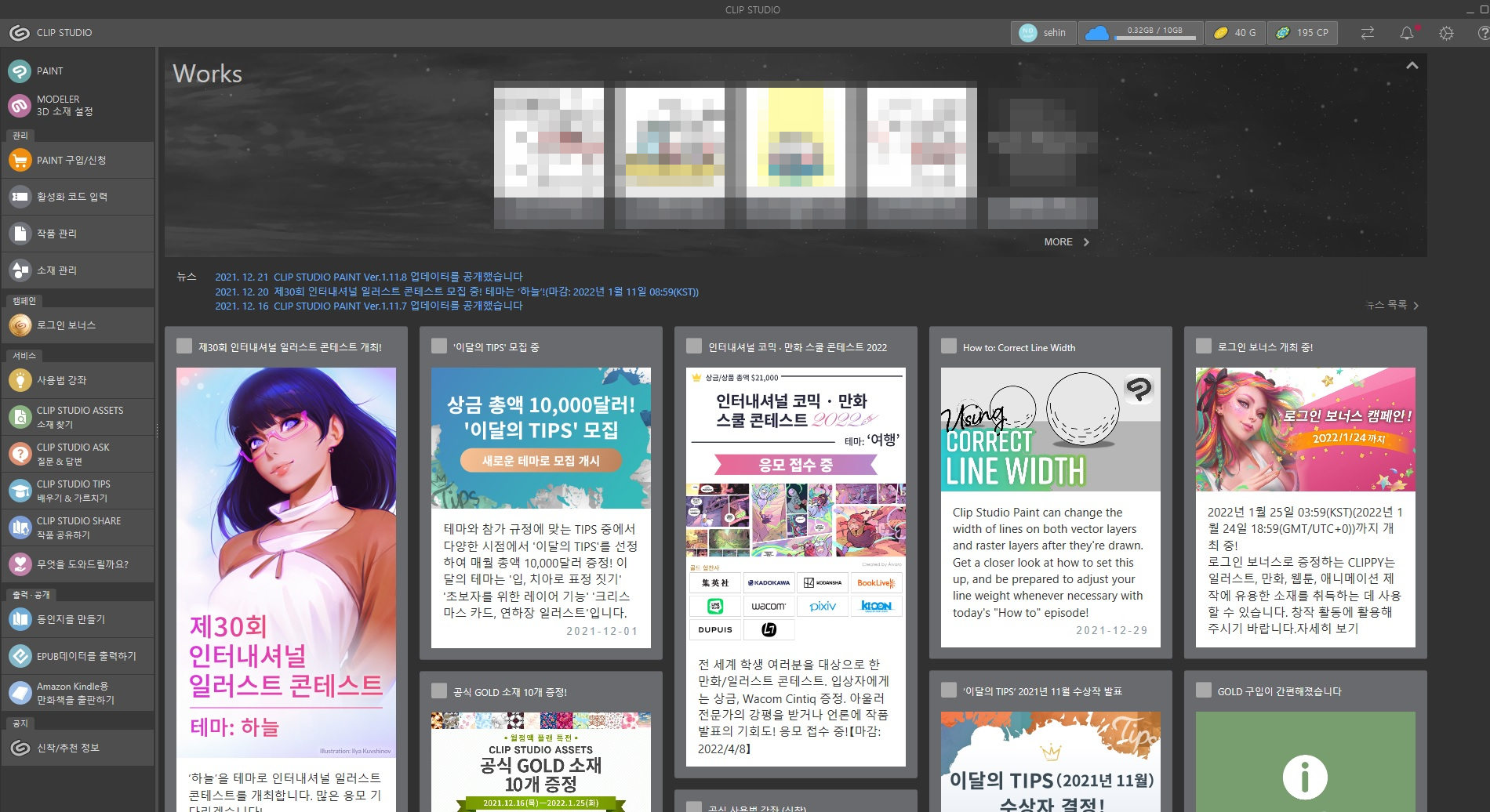Viewport: 1490px width, 812px height.
Task: Click the cloud storage icon
Action: [x=1096, y=33]
